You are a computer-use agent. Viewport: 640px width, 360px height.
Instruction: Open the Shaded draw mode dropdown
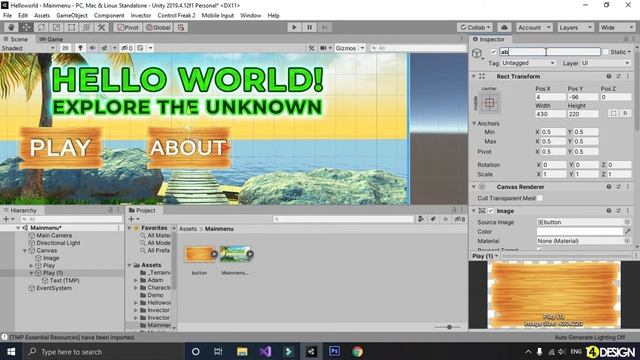28,48
